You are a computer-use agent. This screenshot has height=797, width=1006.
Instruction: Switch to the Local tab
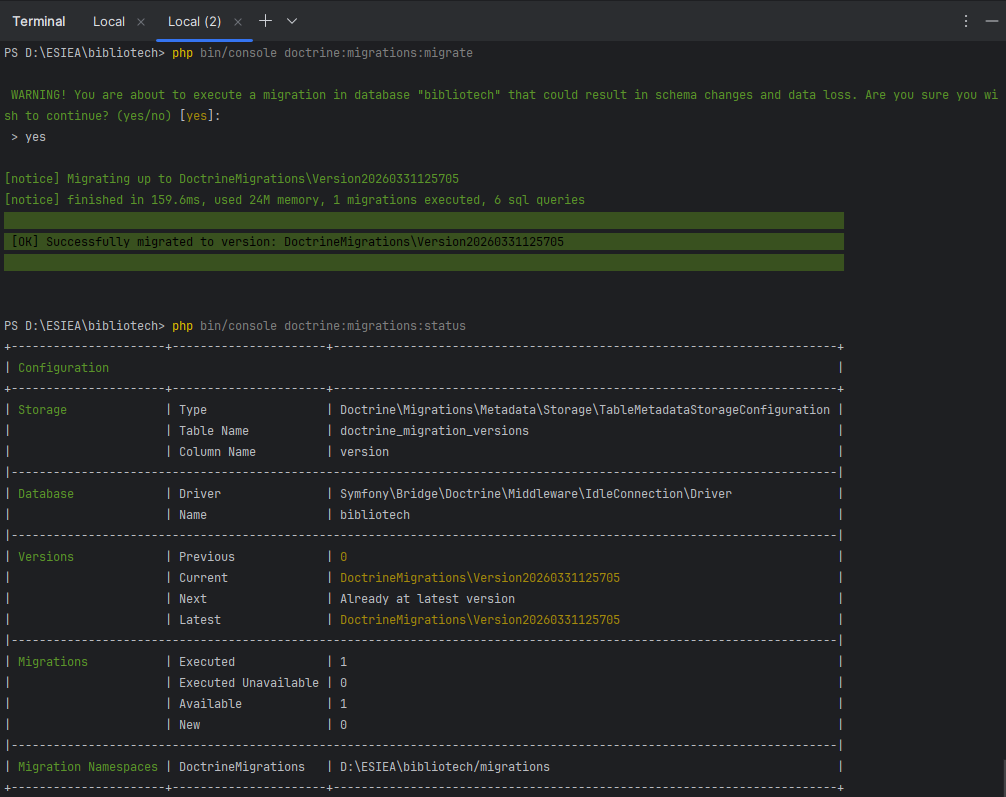coord(109,21)
